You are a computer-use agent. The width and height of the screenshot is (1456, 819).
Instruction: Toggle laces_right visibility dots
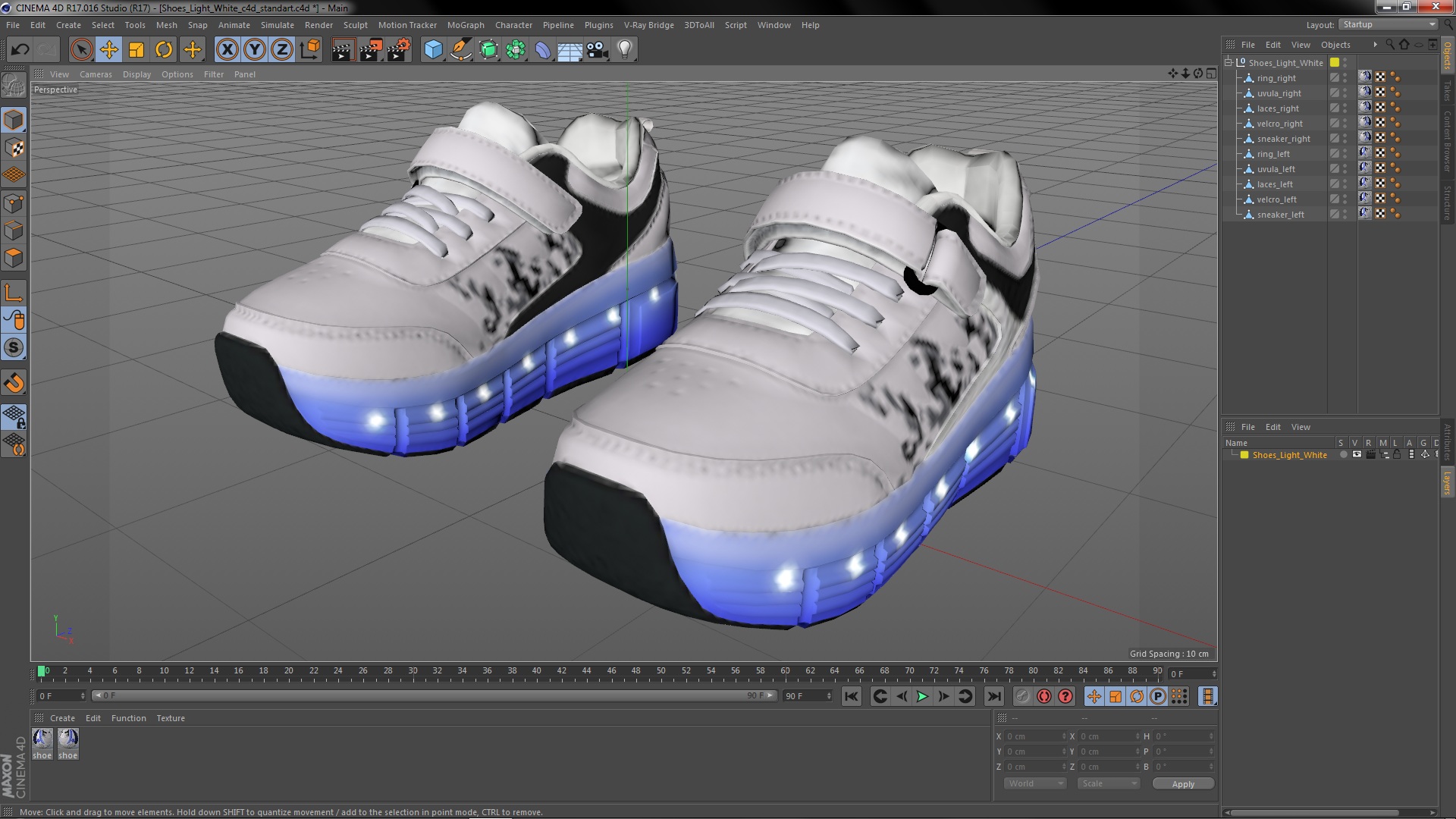tap(1345, 108)
